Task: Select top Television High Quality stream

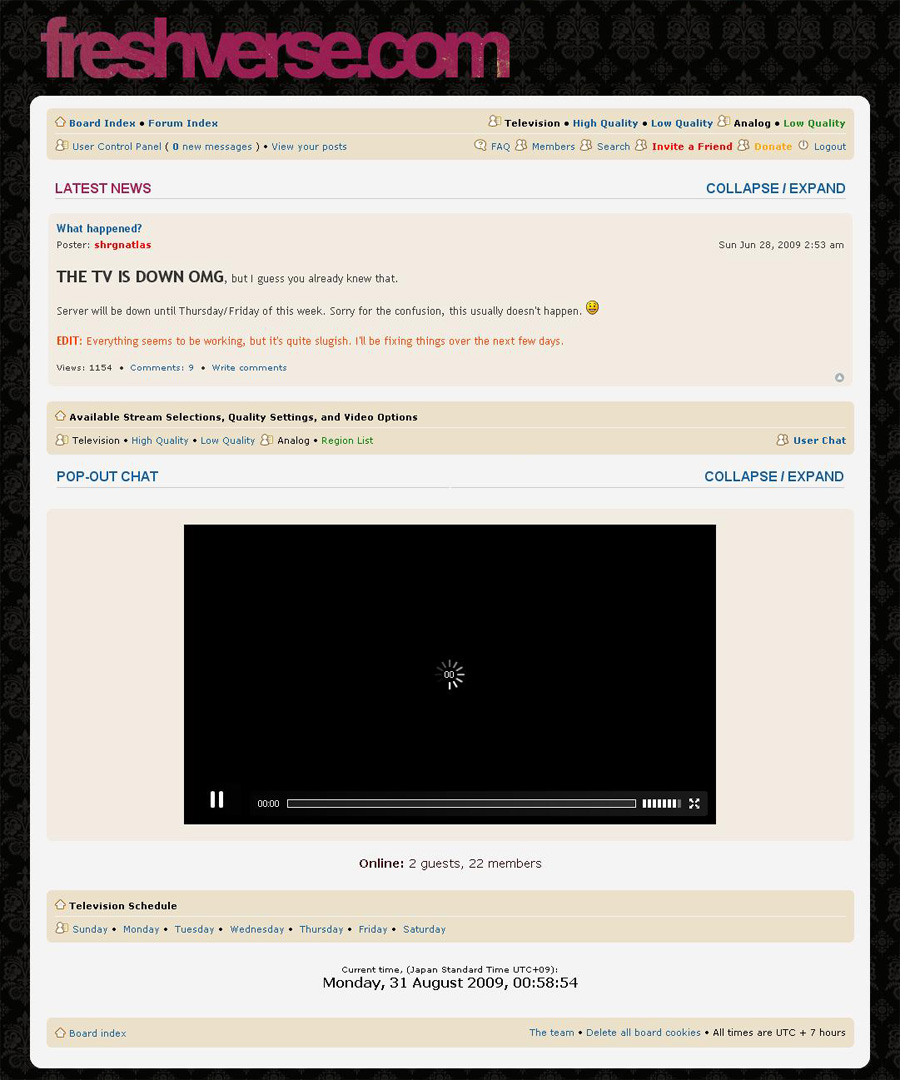Action: tap(605, 123)
